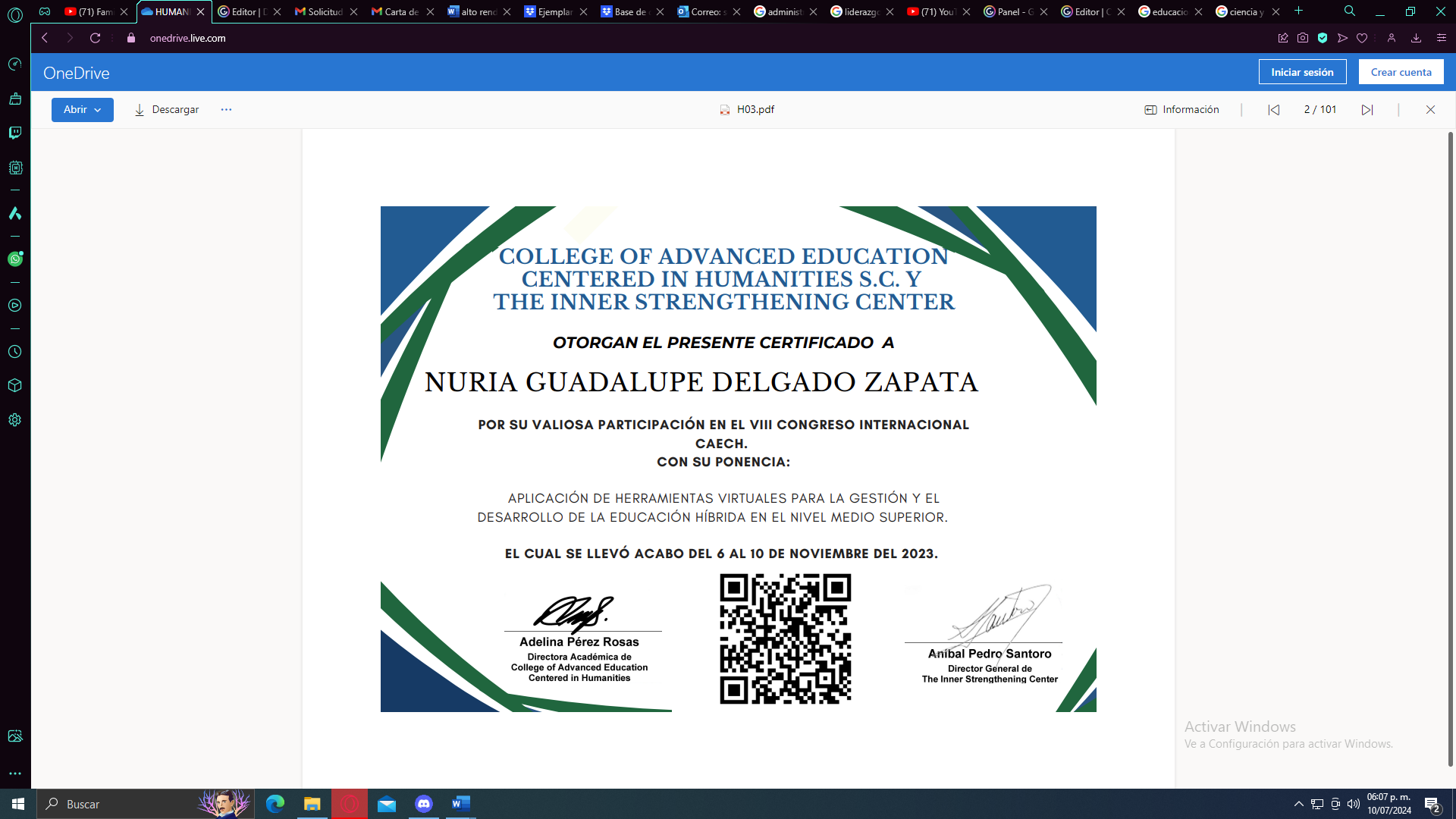Jump to the last page of H03.pdf
Image resolution: width=1456 pixels, height=819 pixels.
tap(1368, 109)
